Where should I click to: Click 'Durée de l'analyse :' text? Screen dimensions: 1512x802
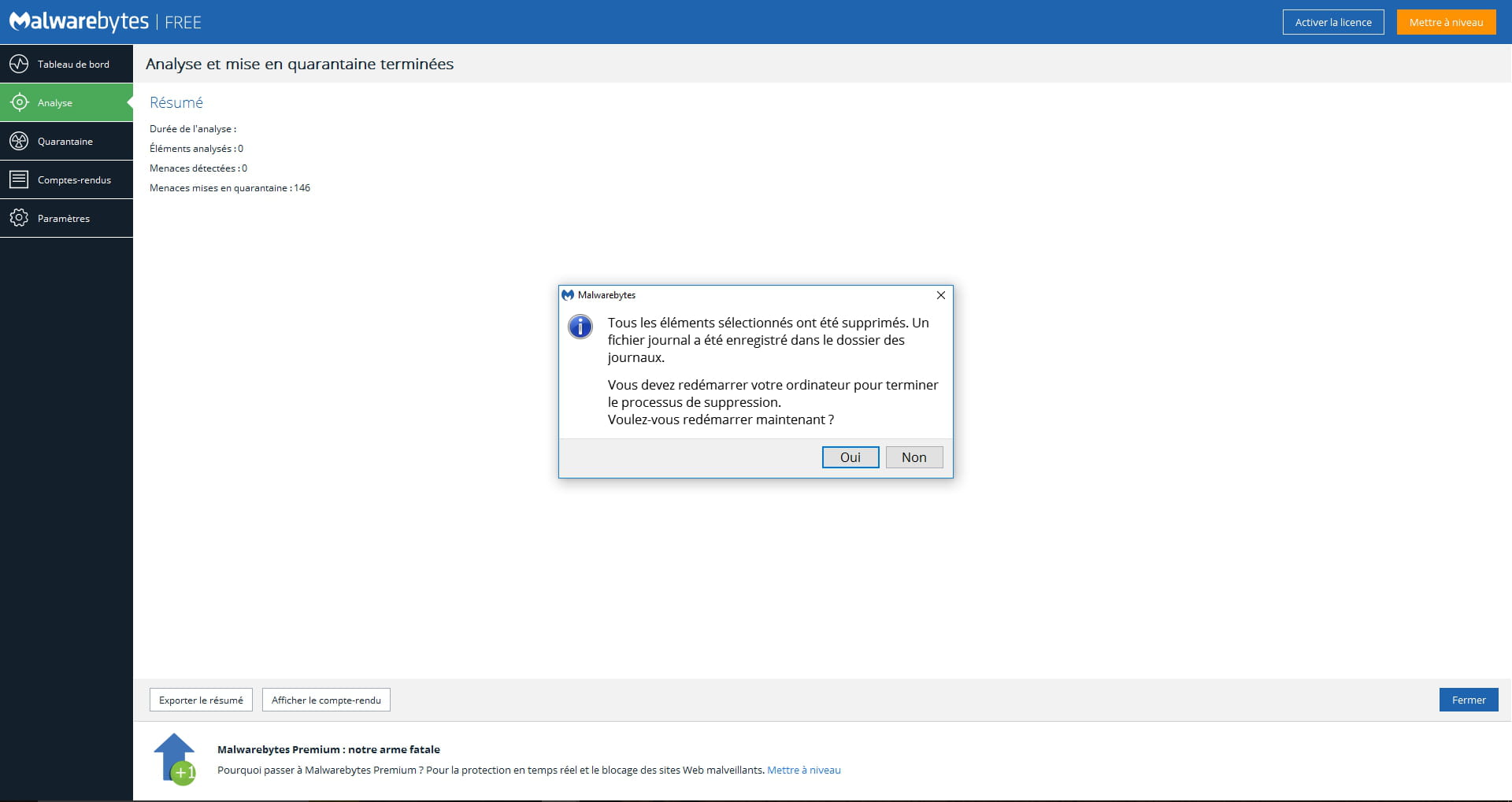(193, 128)
